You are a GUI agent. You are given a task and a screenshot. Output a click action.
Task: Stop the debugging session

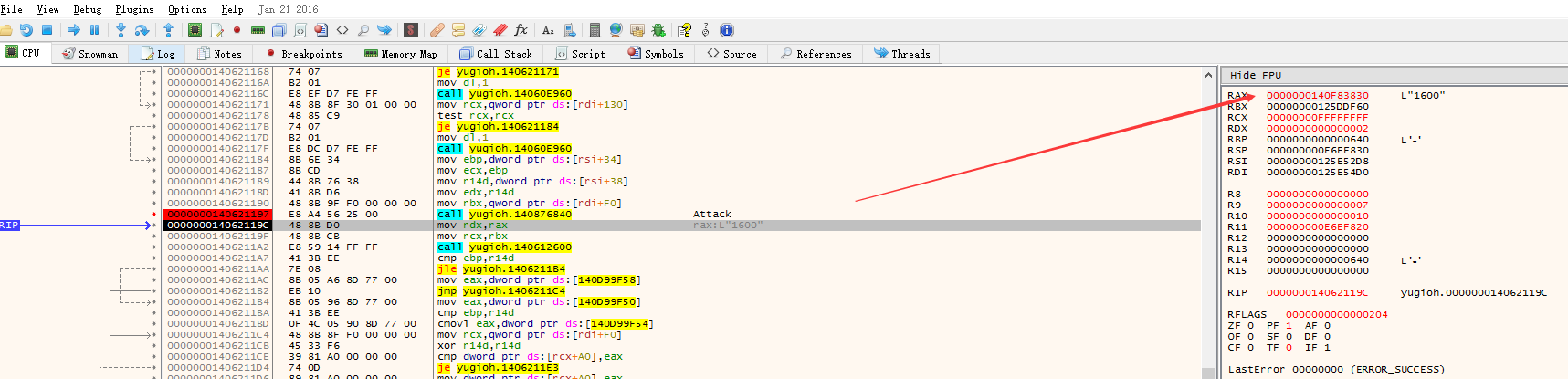coord(47,30)
